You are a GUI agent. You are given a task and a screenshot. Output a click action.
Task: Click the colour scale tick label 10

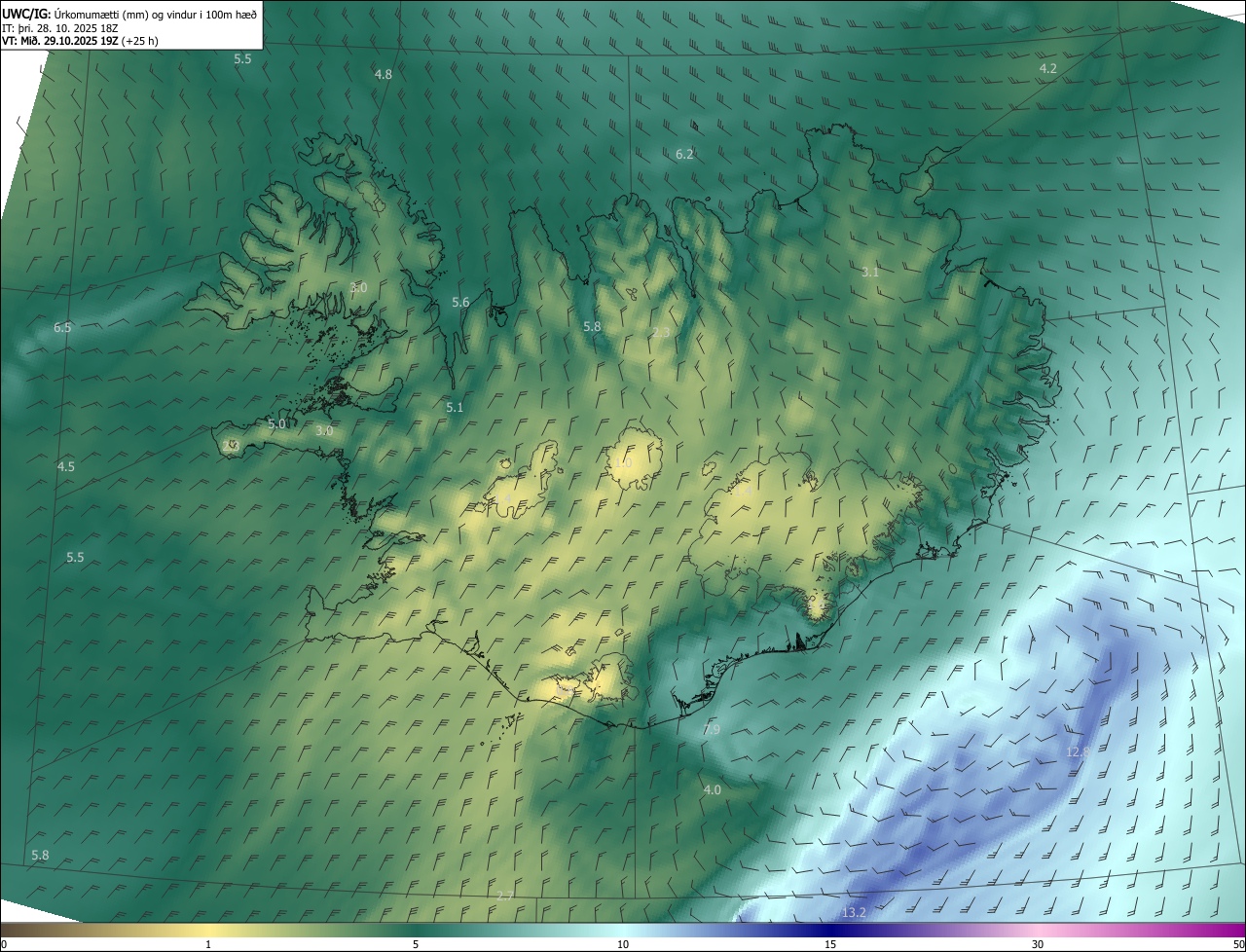(x=623, y=945)
